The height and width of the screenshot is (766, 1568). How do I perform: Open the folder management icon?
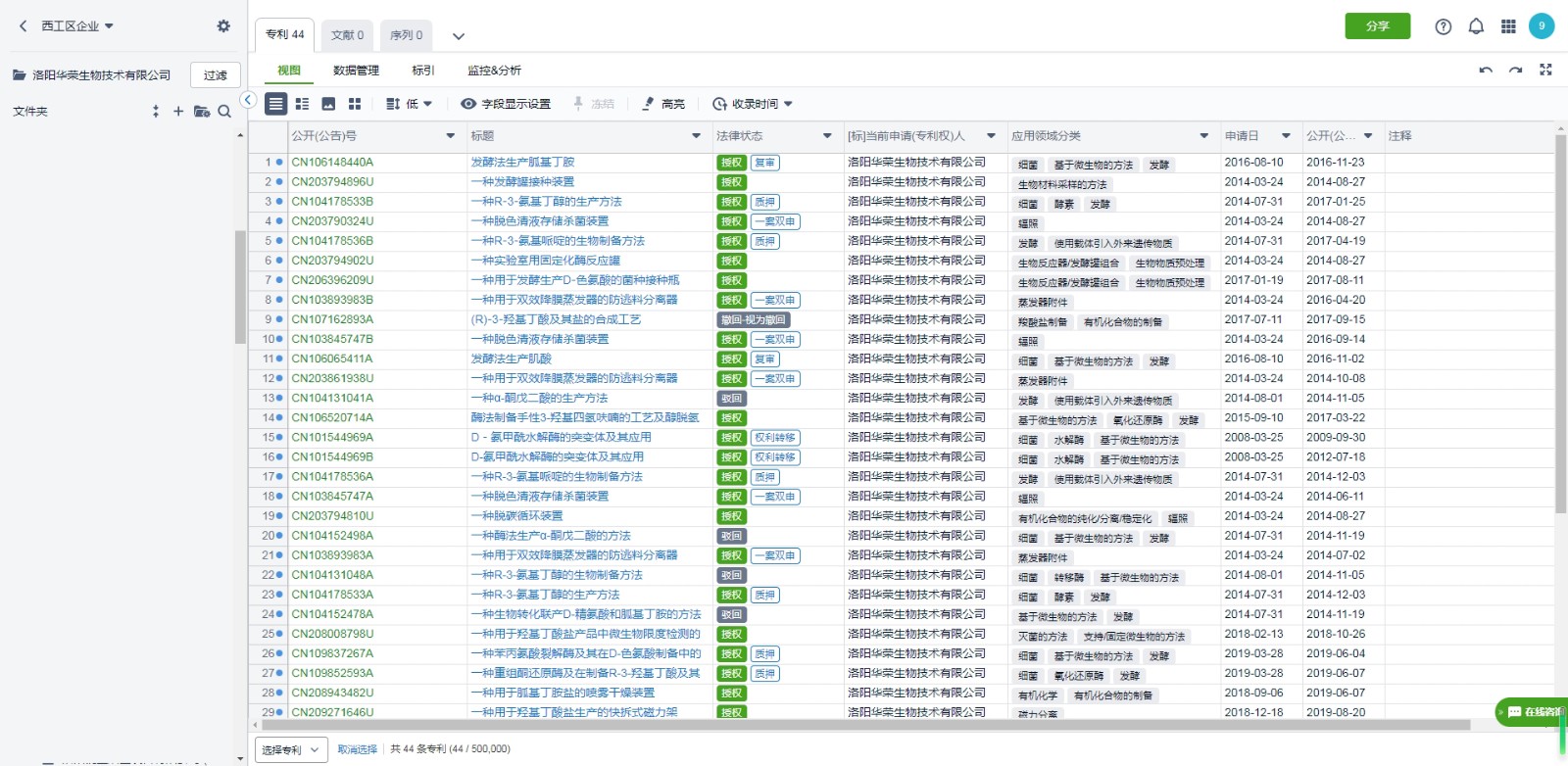(202, 112)
